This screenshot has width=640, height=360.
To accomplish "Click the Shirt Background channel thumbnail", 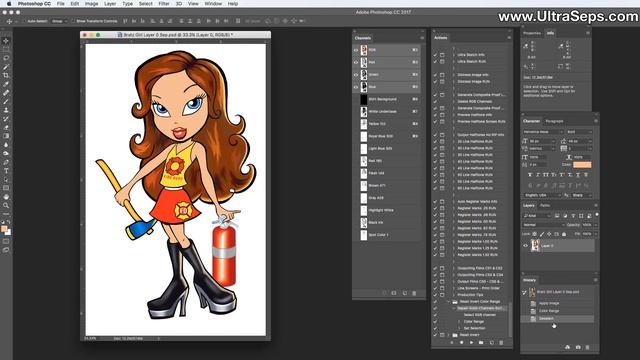I will tap(364, 99).
